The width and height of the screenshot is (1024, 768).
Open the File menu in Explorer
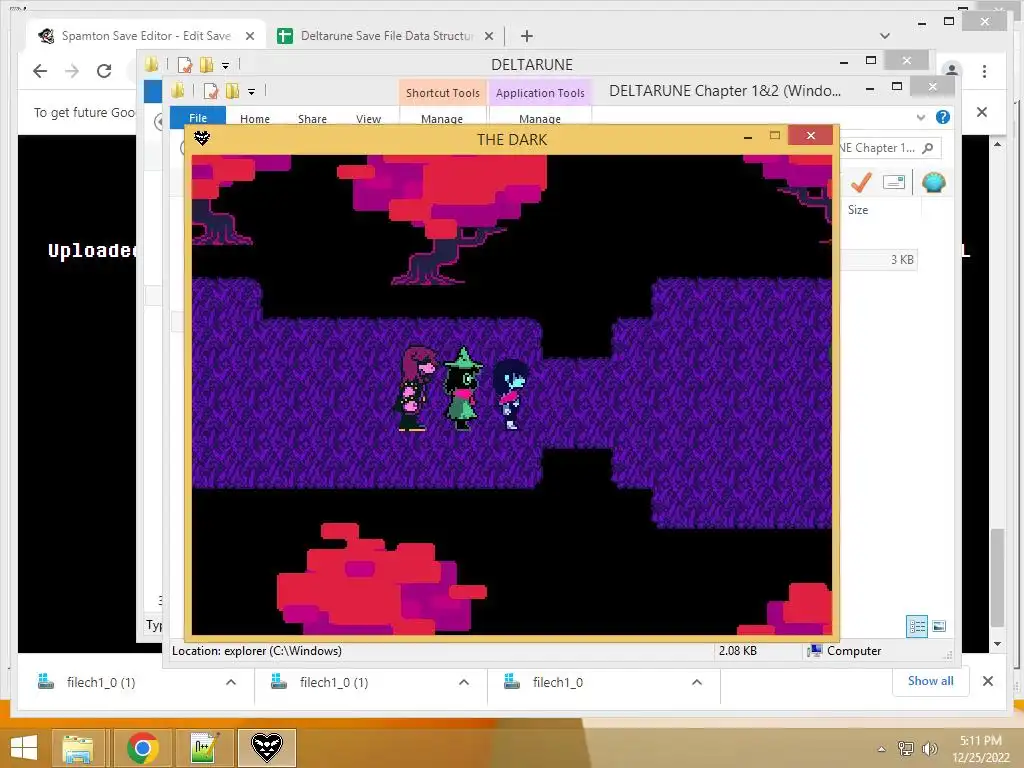[198, 118]
